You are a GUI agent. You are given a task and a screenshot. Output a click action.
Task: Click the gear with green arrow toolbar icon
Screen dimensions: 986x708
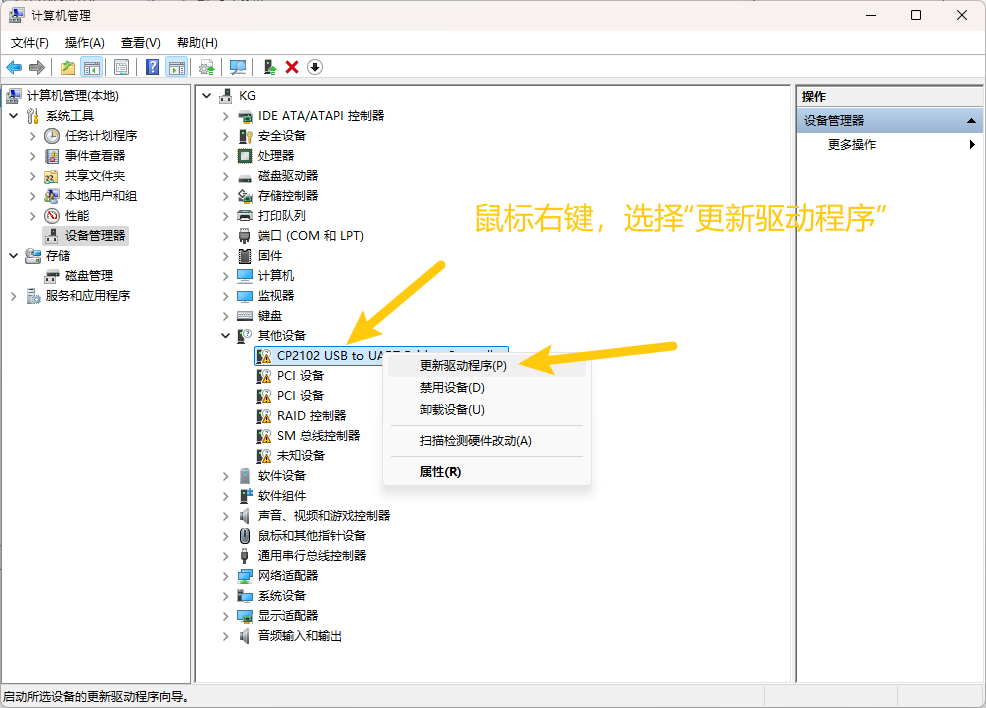(207, 67)
